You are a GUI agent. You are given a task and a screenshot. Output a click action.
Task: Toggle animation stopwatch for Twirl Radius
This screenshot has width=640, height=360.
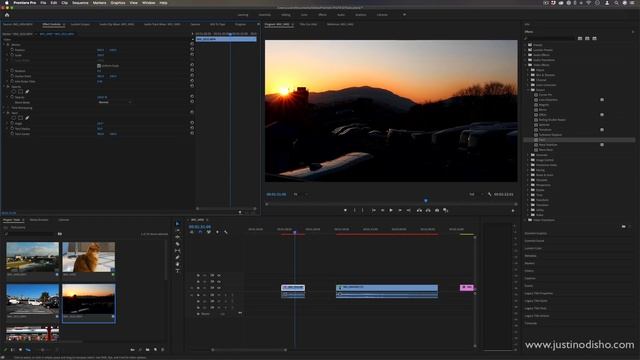pos(12,129)
